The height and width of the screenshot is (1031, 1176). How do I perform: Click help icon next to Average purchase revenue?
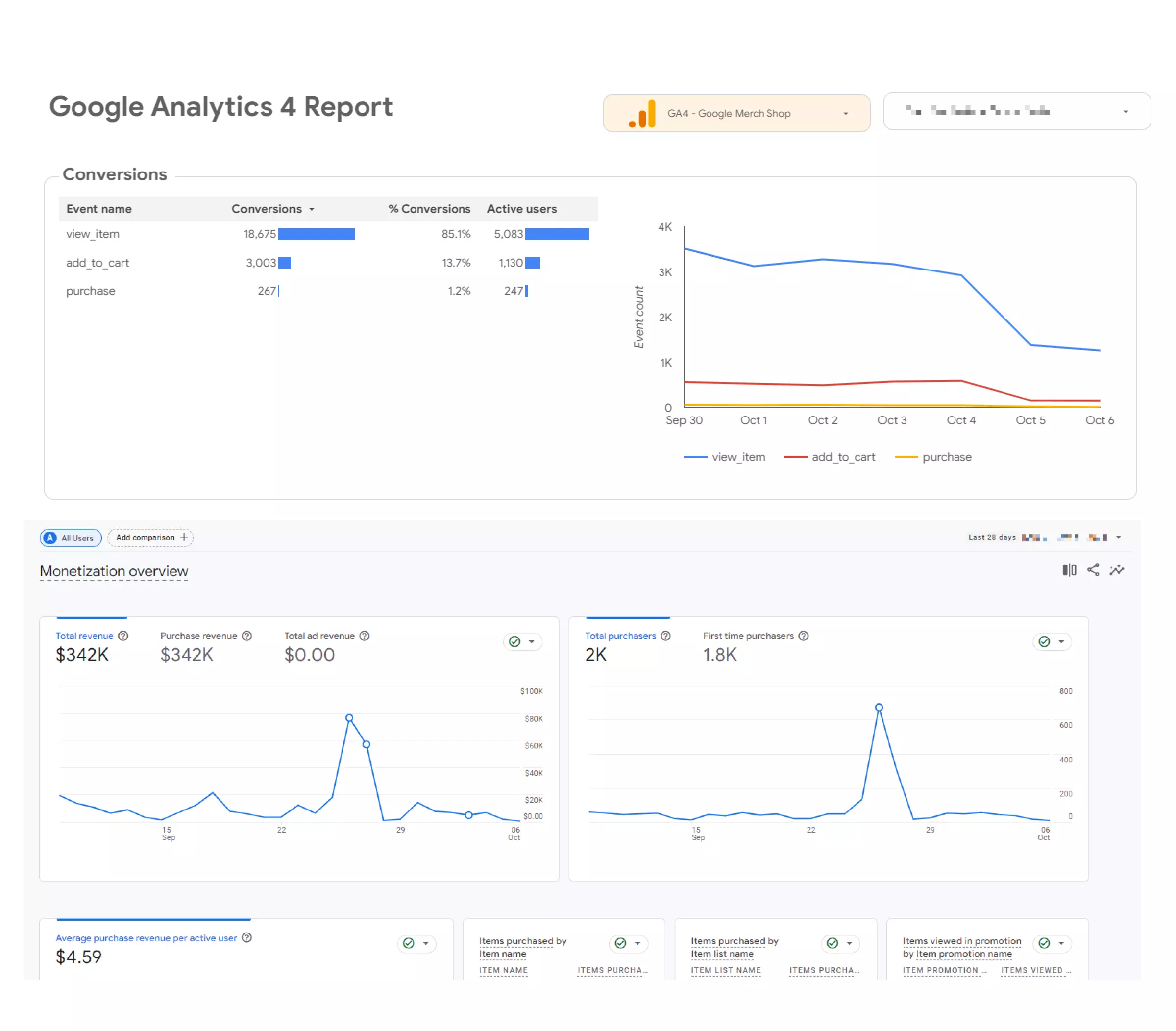click(247, 937)
